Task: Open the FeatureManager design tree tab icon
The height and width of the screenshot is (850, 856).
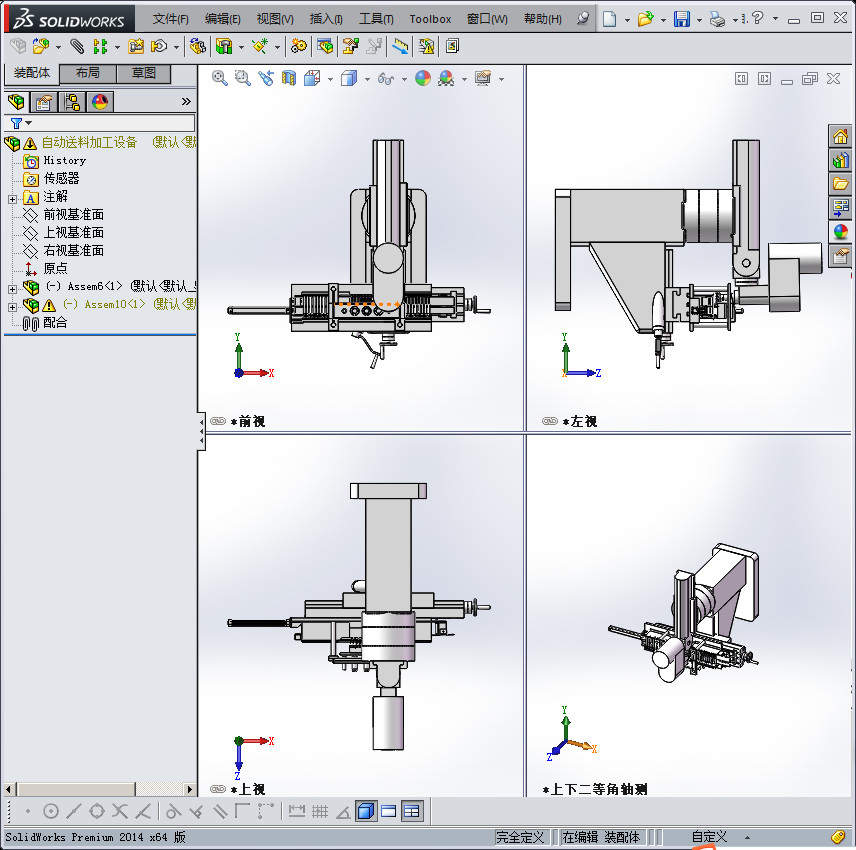Action: click(16, 101)
